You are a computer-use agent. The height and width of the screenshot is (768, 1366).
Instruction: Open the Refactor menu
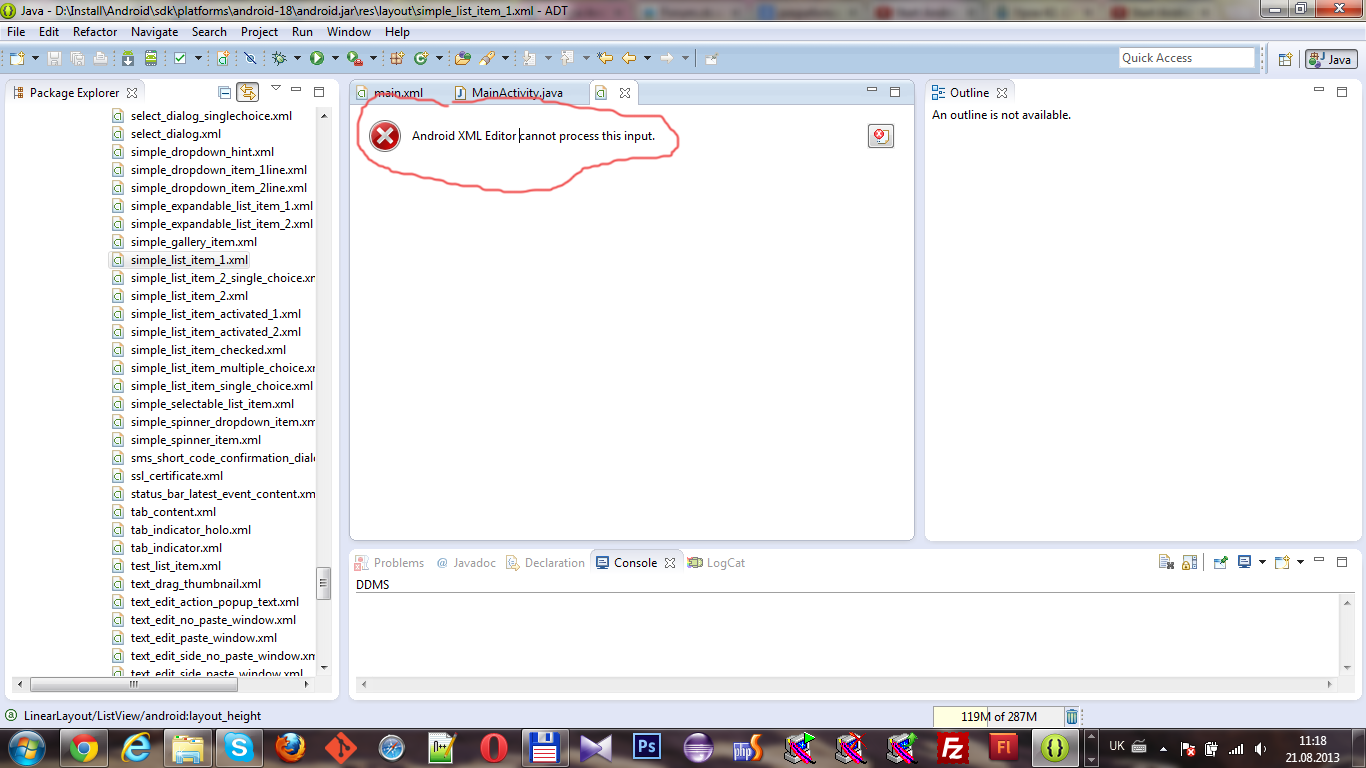(95, 32)
